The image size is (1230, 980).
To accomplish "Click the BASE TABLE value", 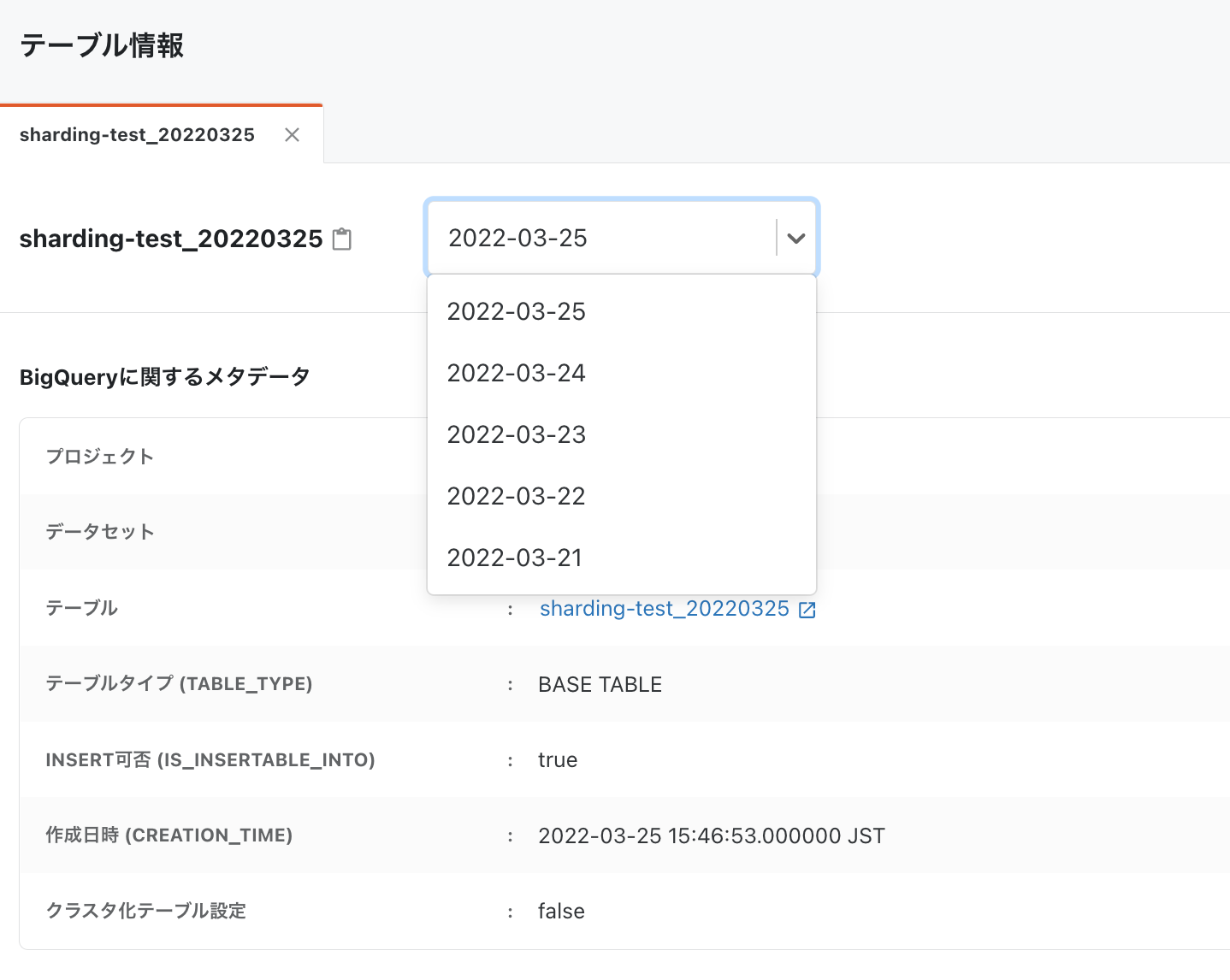I will [x=600, y=685].
